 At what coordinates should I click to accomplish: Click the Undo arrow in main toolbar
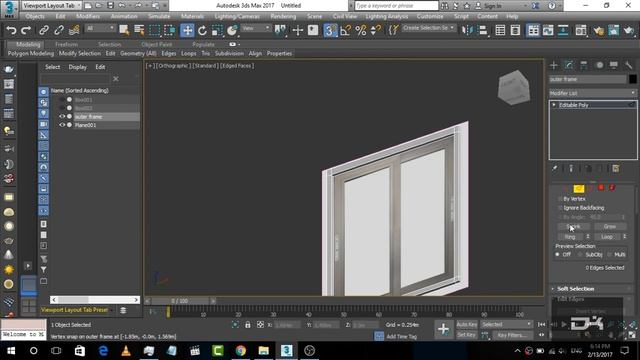[11, 30]
